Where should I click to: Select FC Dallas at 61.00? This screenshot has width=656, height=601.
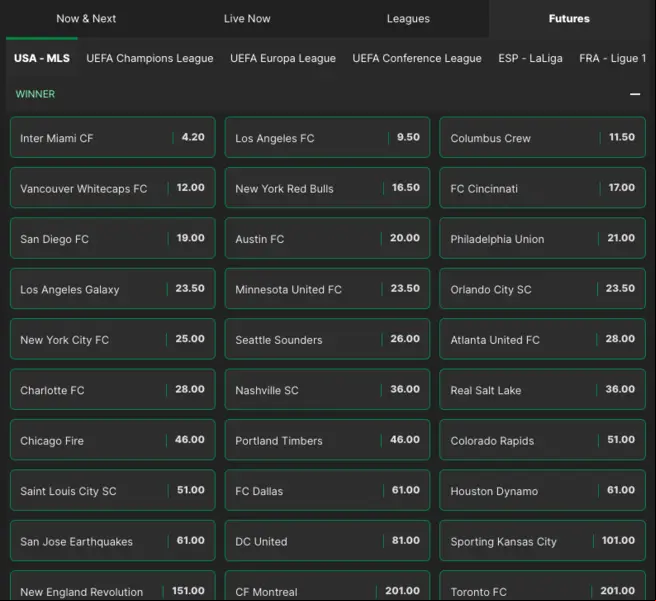point(327,490)
